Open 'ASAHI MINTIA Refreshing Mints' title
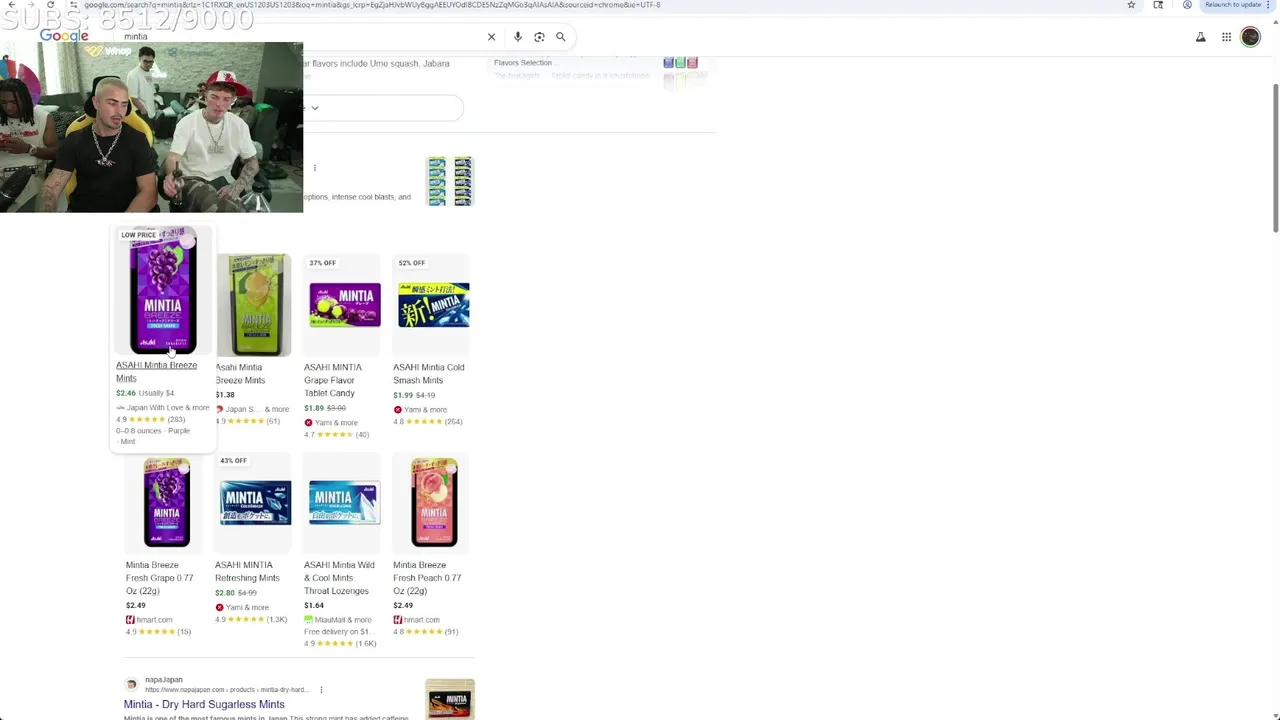This screenshot has width=1280, height=720. tap(247, 571)
